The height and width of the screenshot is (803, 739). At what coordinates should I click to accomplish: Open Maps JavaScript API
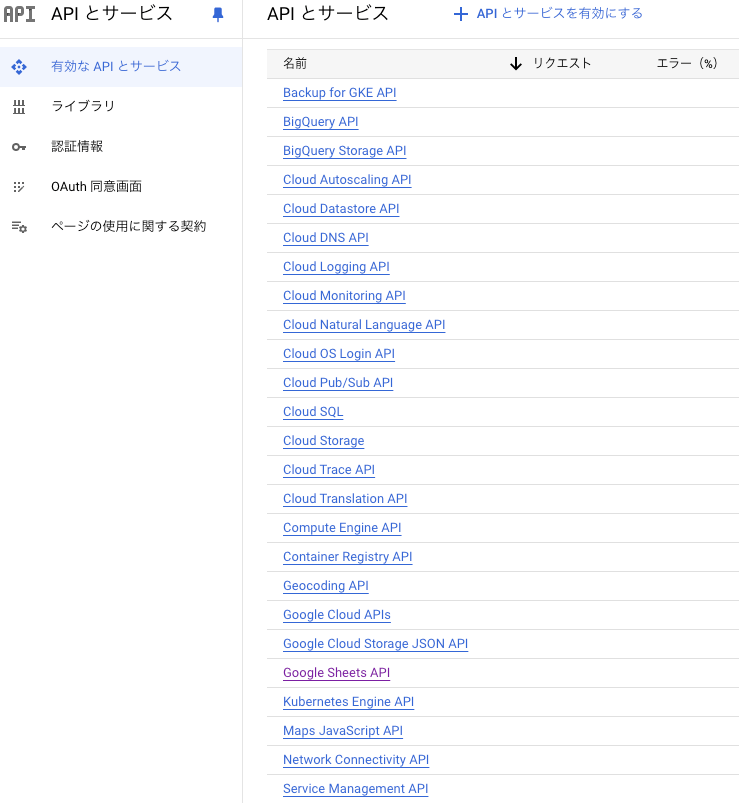(343, 731)
